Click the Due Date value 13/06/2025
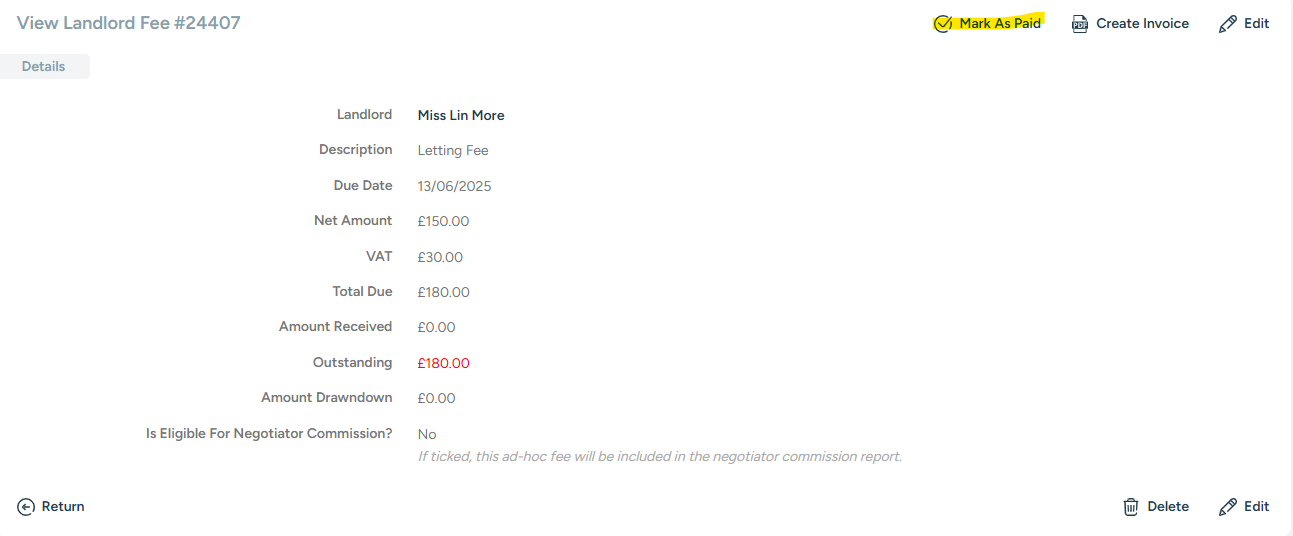The image size is (1293, 536). point(455,186)
